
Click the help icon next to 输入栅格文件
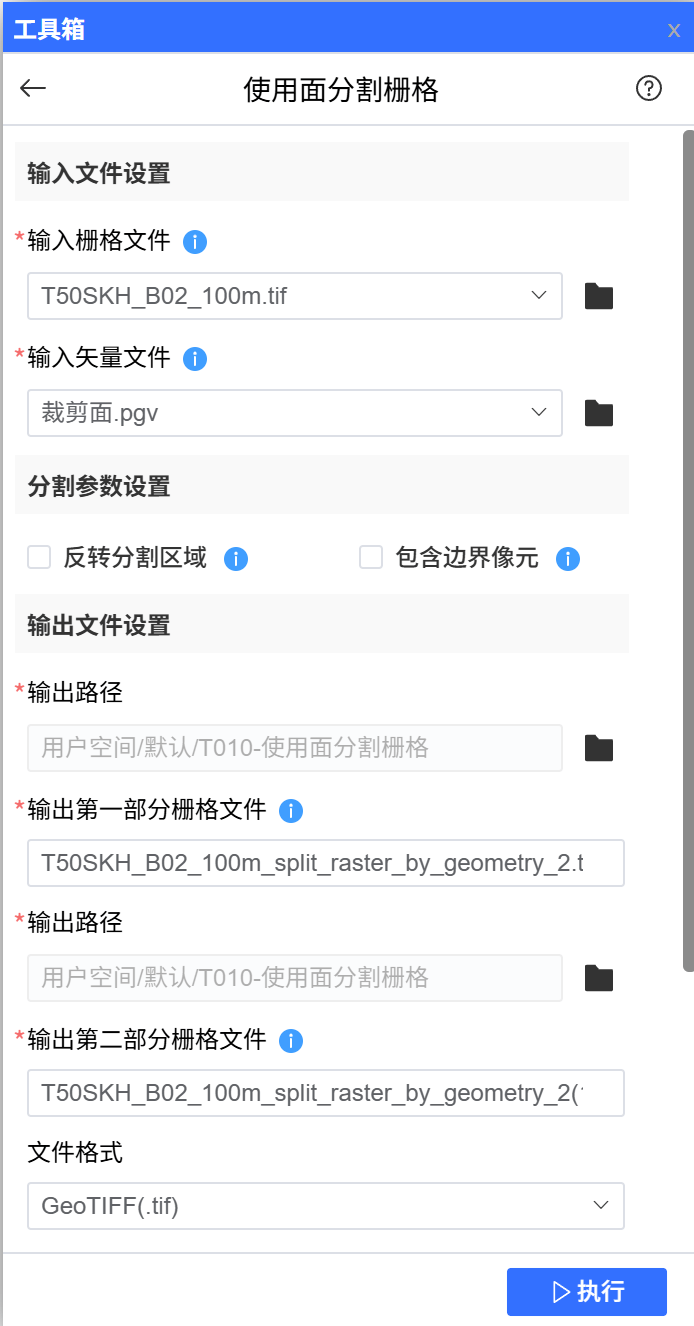click(x=195, y=242)
